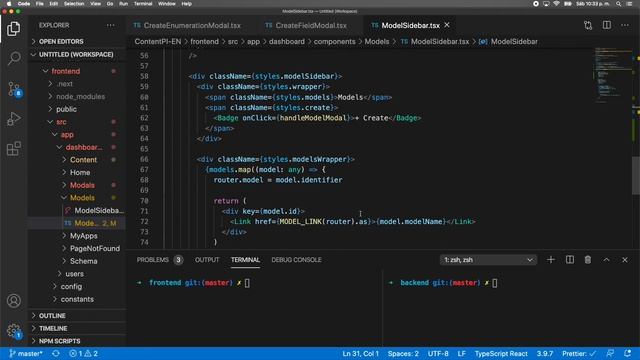Viewport: 640px width, 360px height.
Task: Click dashboard breadcrumb segment
Action: tap(287, 42)
